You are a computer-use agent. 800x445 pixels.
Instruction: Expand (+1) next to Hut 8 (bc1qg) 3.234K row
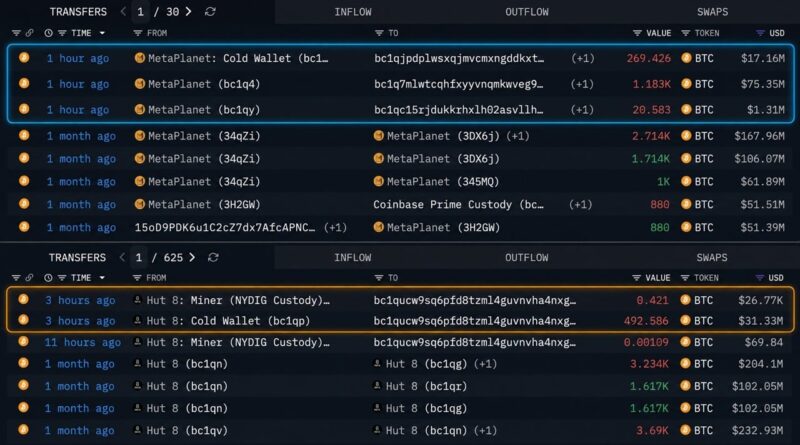[x=485, y=364]
